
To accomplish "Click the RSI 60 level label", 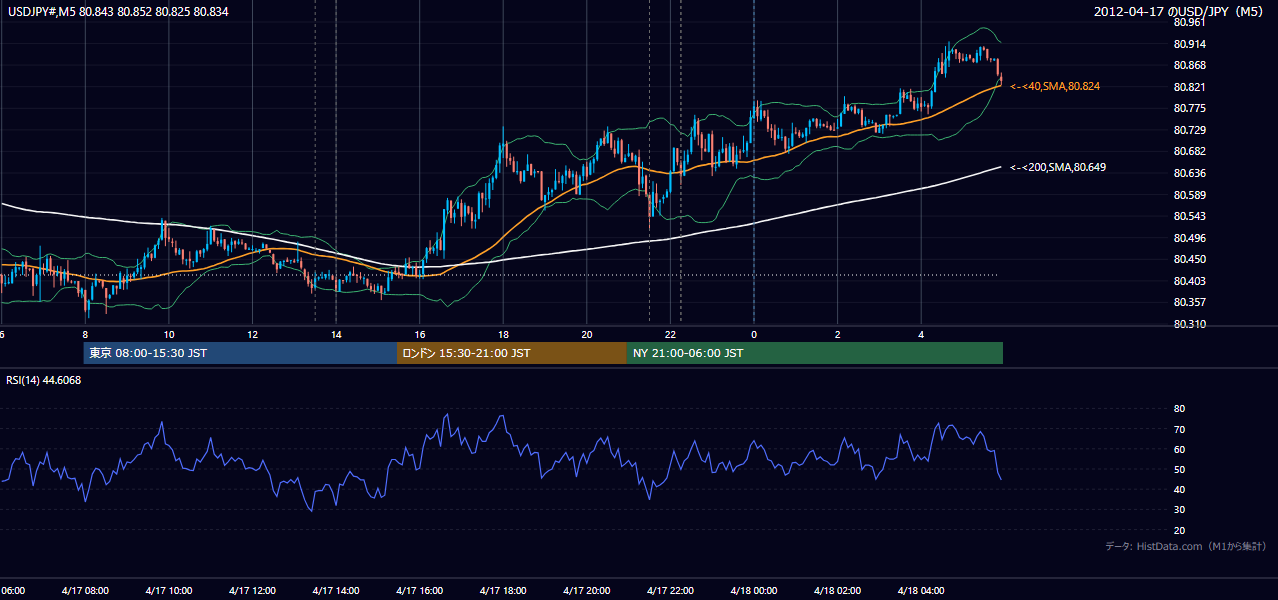I will [1179, 449].
